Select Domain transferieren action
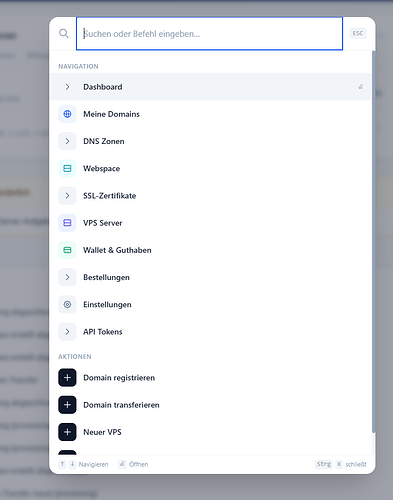Image resolution: width=393 pixels, height=500 pixels. 211,405
